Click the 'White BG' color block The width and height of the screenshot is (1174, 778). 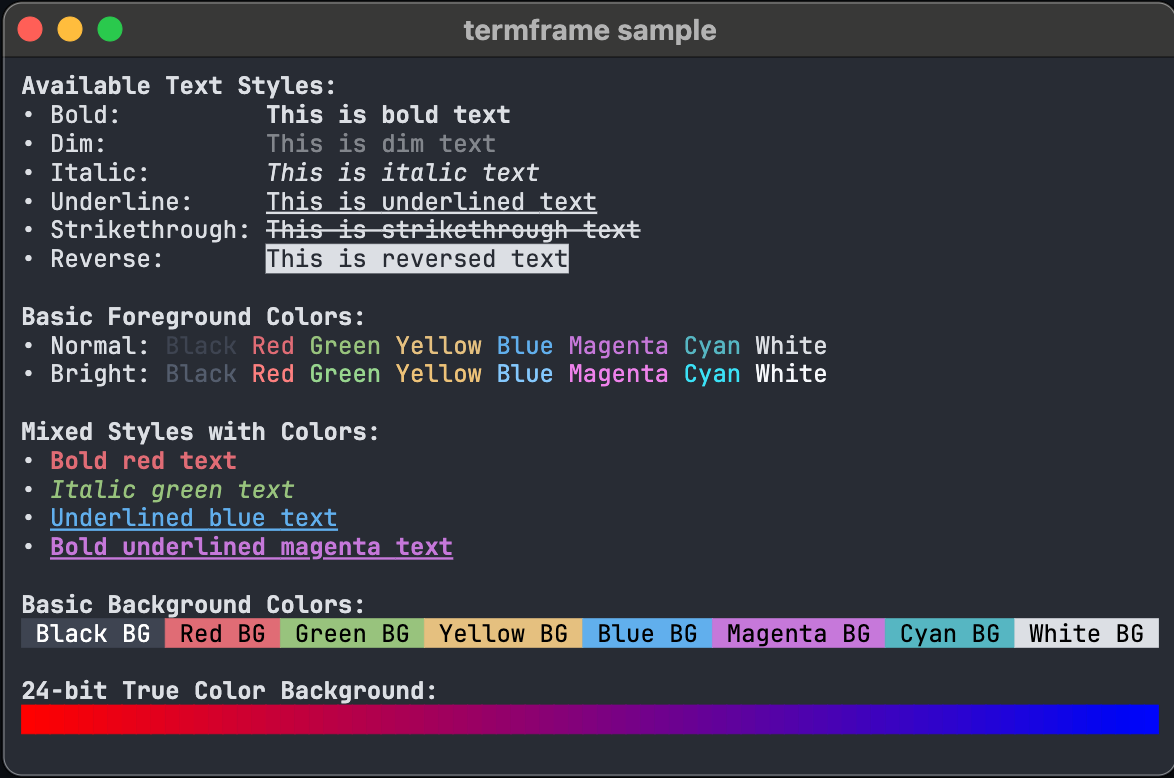point(1086,633)
